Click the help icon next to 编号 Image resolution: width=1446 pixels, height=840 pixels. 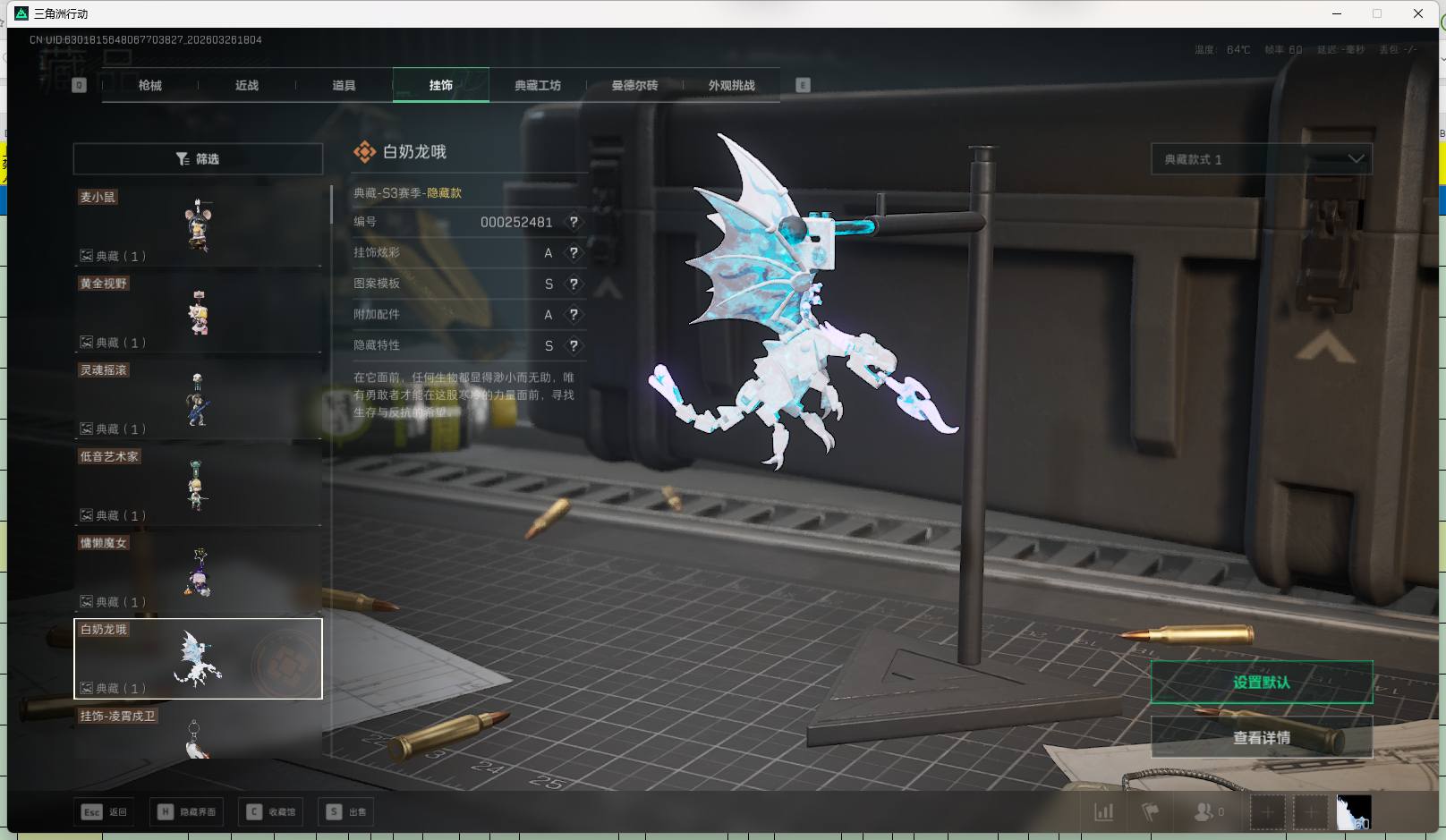point(574,222)
